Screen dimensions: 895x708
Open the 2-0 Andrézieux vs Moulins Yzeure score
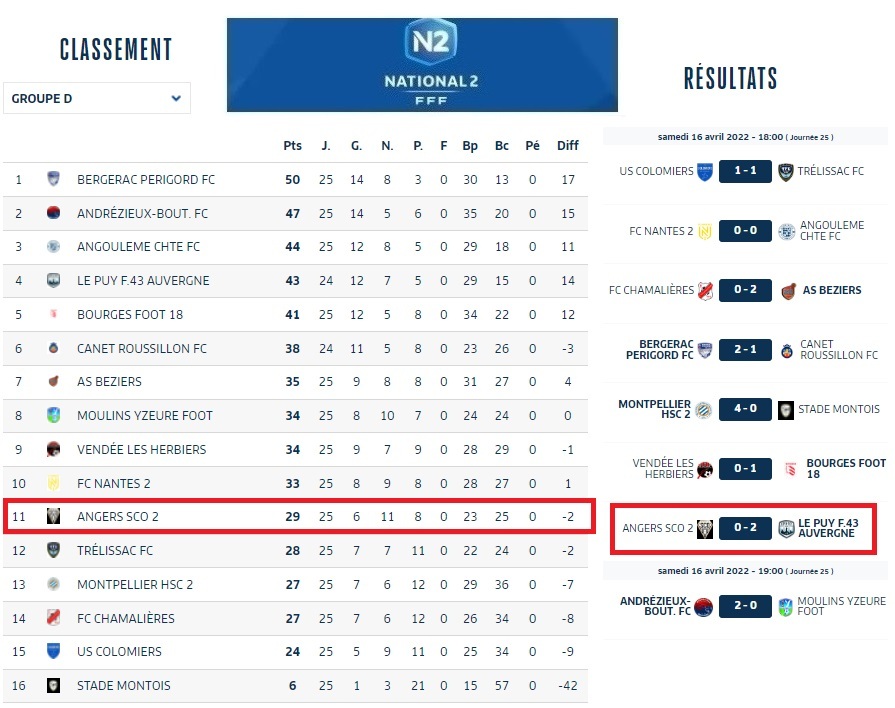745,606
